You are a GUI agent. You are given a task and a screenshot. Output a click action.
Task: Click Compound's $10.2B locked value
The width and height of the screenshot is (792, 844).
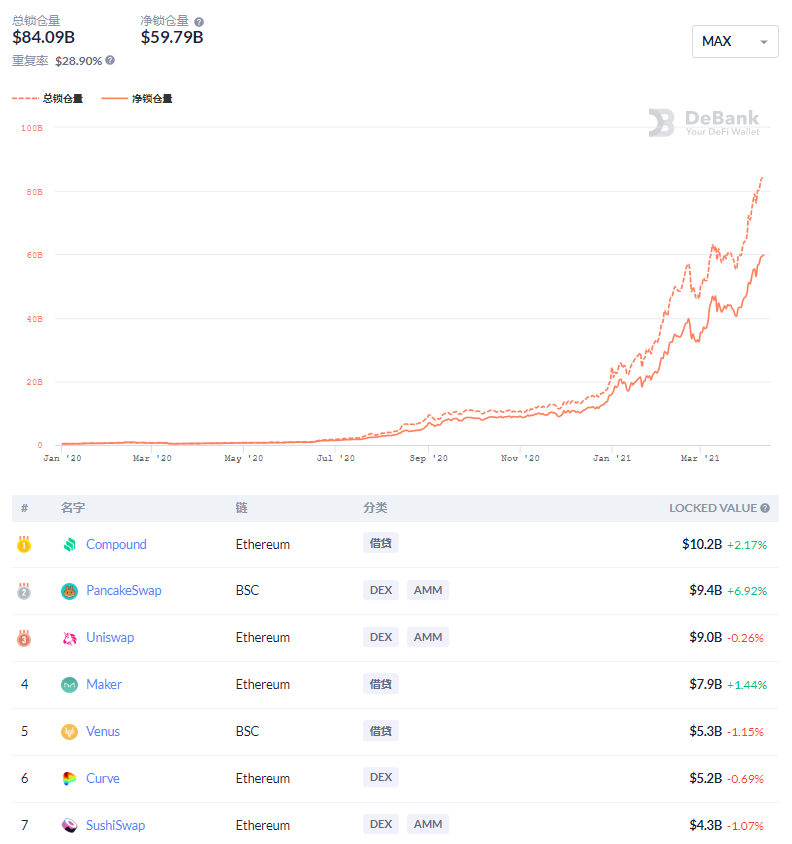(x=702, y=544)
